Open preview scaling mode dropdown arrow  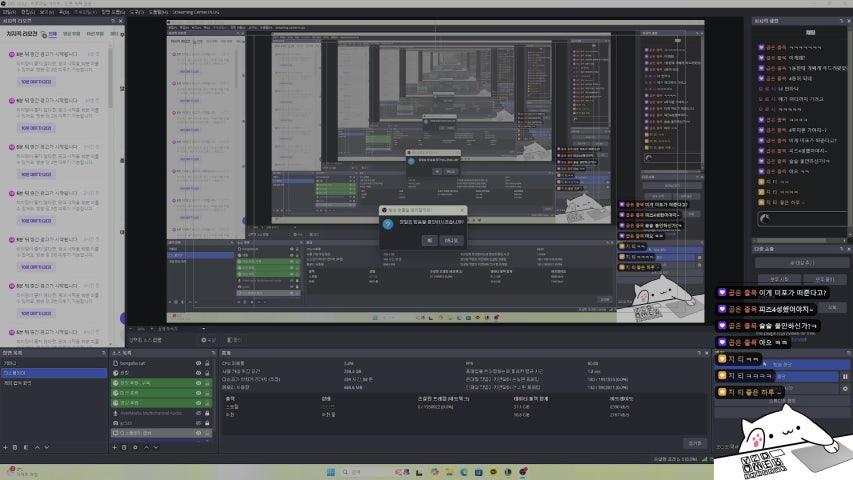coord(203,329)
